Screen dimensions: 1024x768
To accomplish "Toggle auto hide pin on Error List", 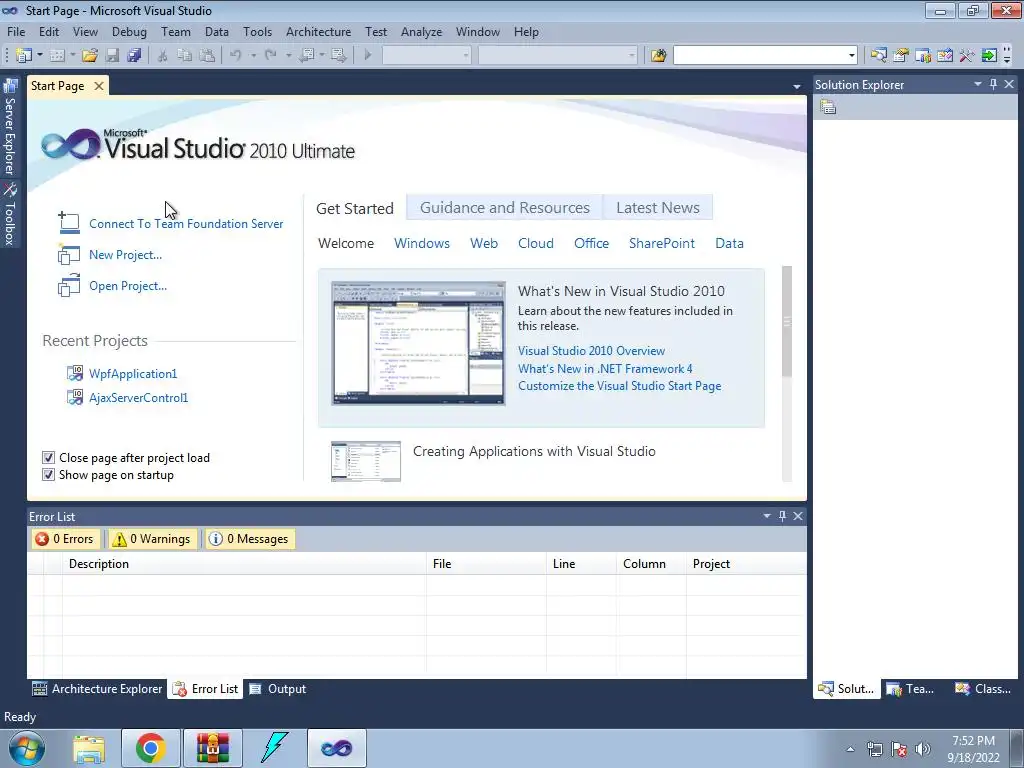I will click(x=782, y=516).
